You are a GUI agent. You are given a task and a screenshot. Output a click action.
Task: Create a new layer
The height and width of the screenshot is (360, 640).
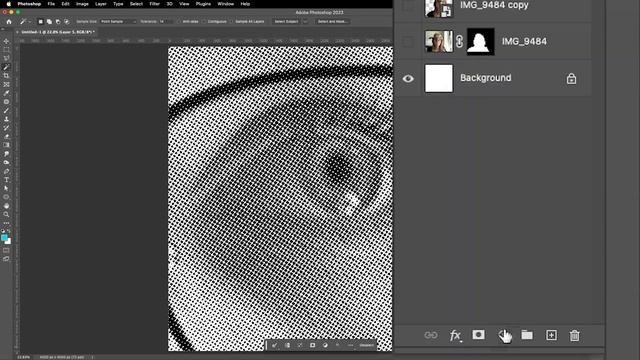[x=551, y=335]
